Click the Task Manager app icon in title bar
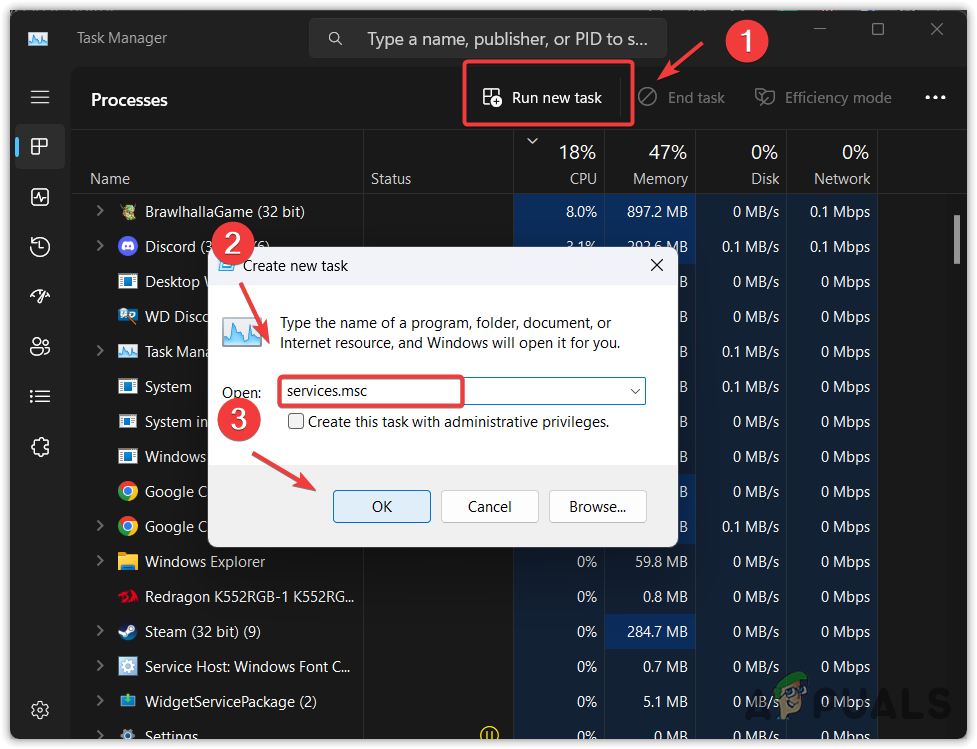Image resolution: width=977 pixels, height=749 pixels. point(38,39)
